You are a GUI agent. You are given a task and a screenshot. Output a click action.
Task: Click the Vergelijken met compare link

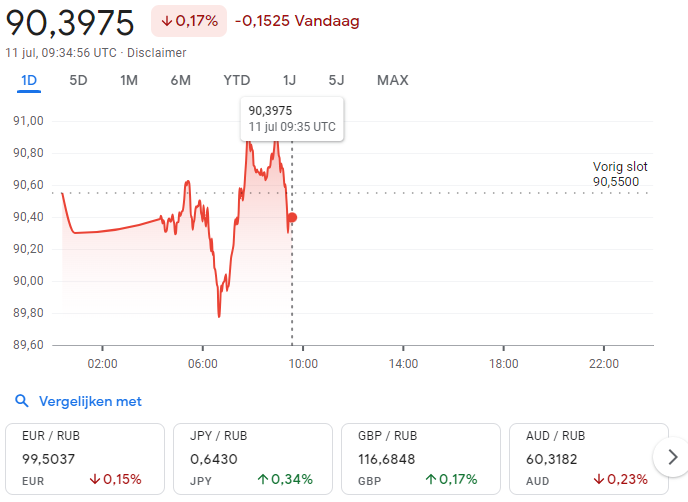point(90,401)
